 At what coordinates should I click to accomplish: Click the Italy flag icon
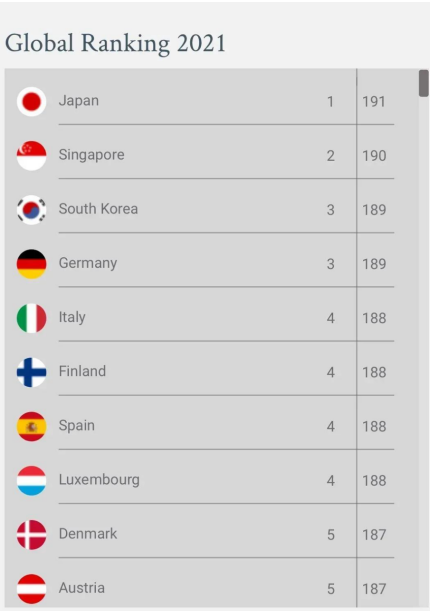31,318
